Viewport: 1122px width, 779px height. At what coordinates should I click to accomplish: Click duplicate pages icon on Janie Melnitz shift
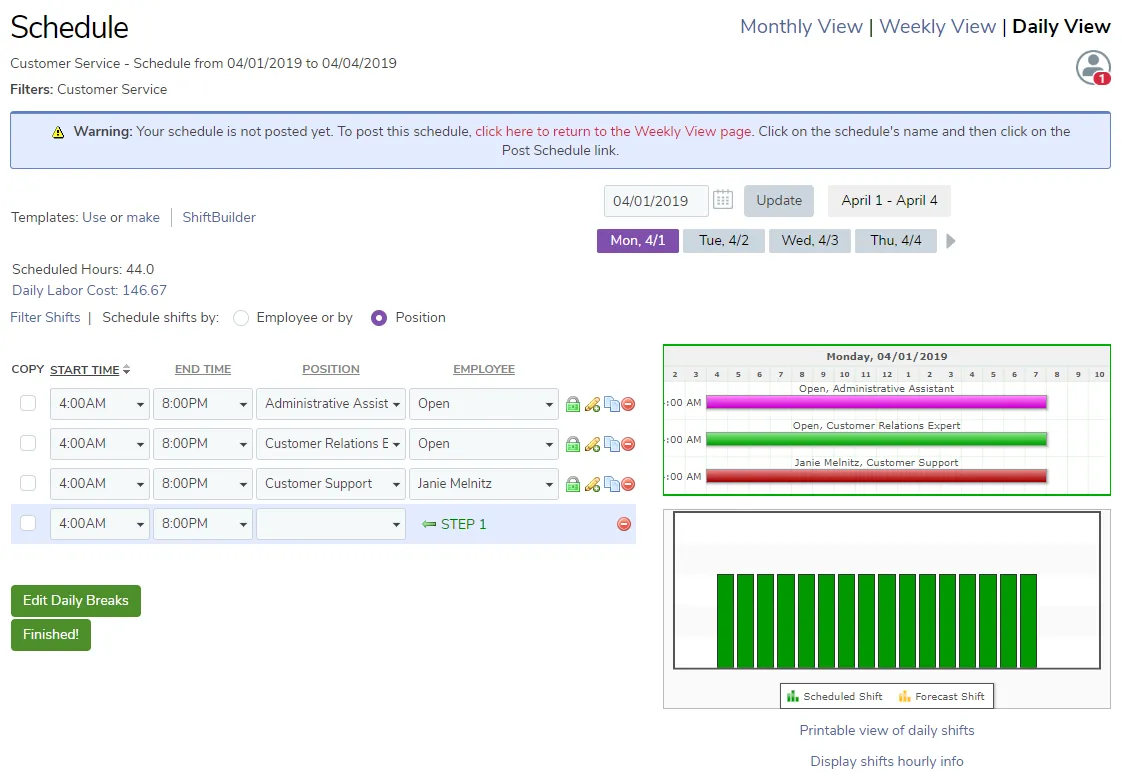[612, 484]
